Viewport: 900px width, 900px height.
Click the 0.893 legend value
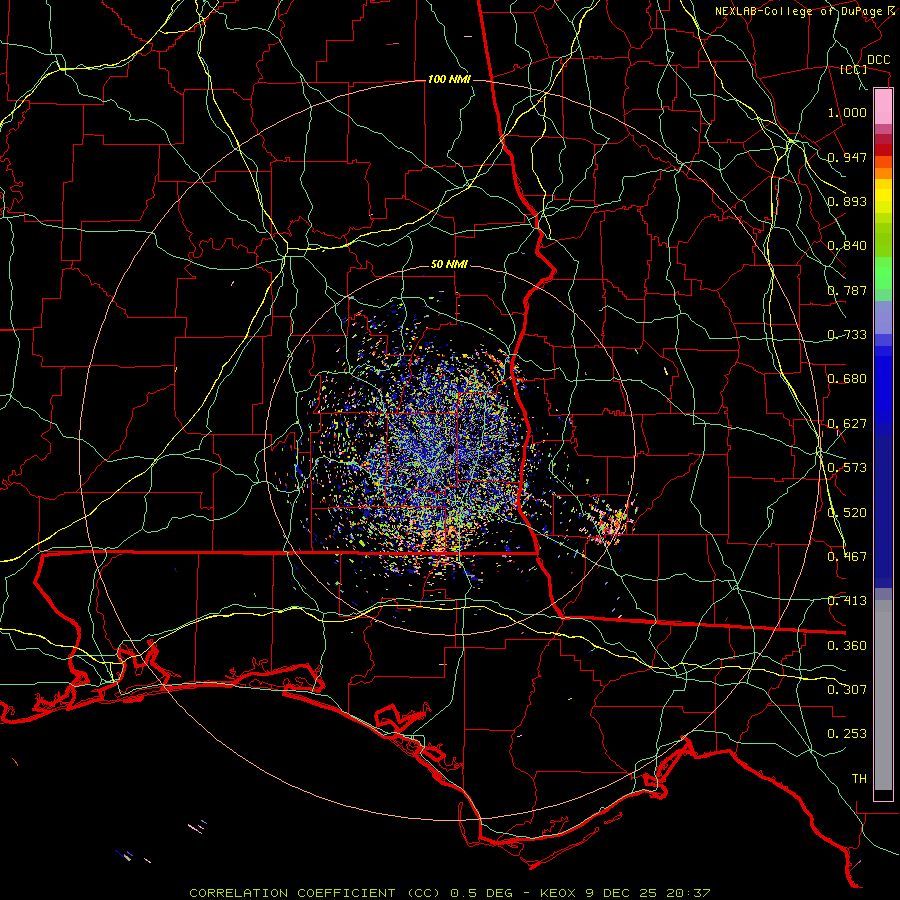(x=847, y=201)
